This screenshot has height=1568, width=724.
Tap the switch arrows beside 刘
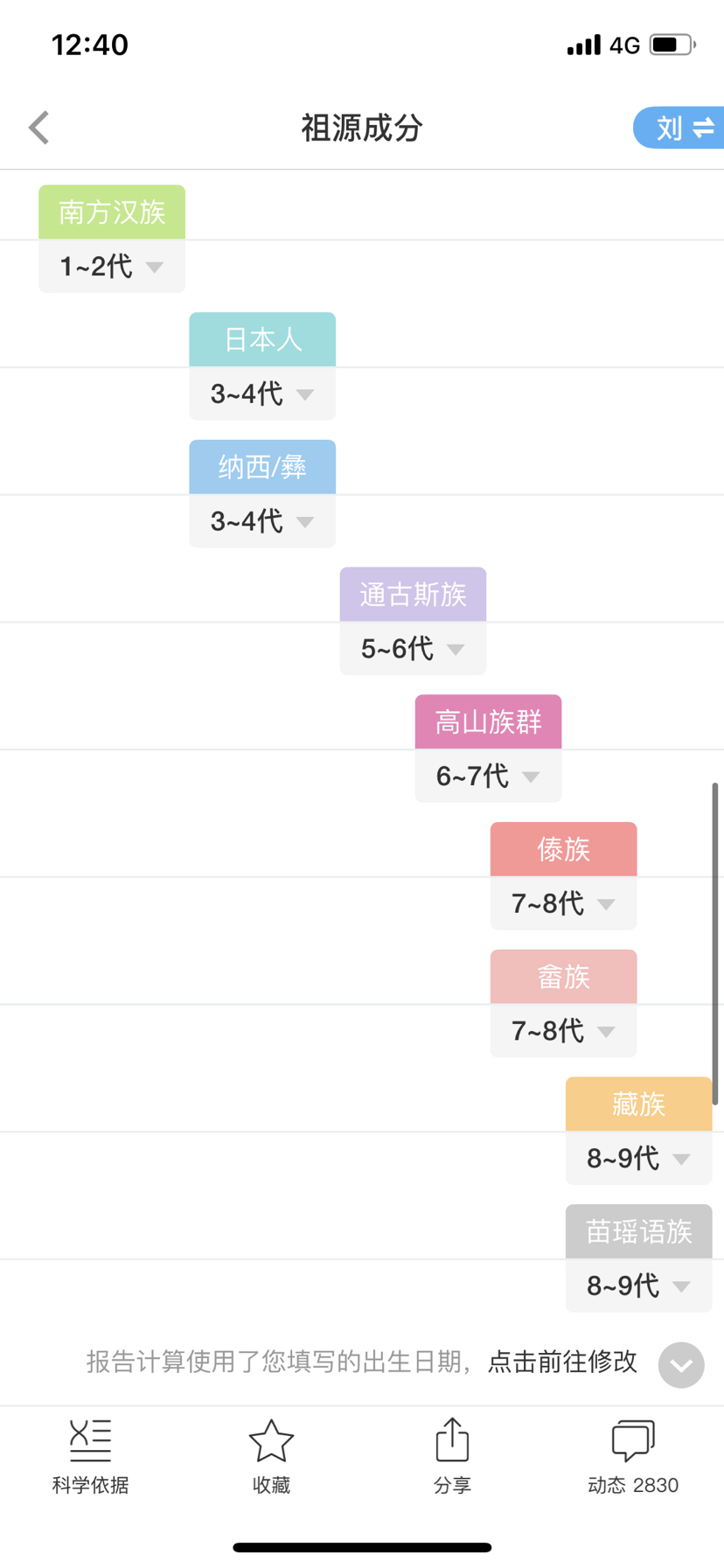704,128
